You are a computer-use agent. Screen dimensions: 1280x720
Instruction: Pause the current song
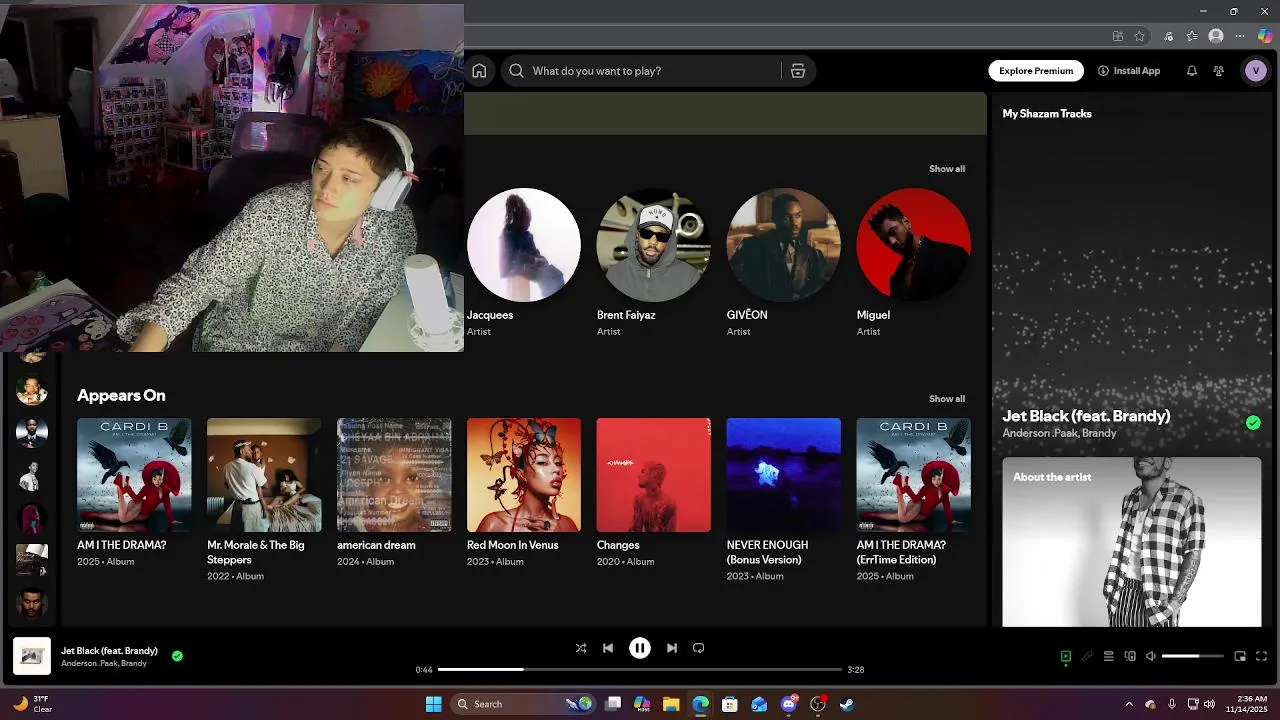tap(640, 648)
